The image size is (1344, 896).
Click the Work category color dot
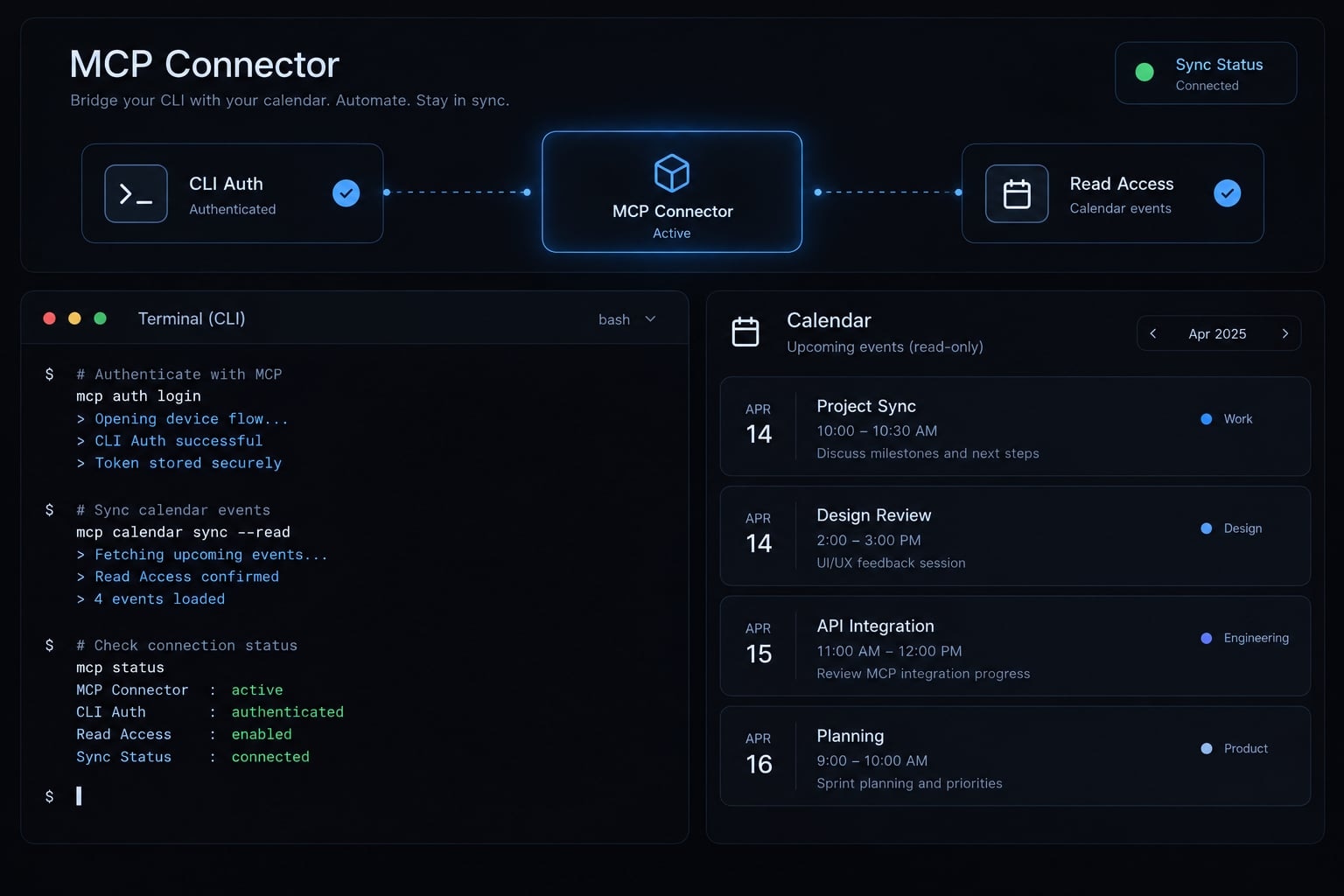tap(1207, 419)
